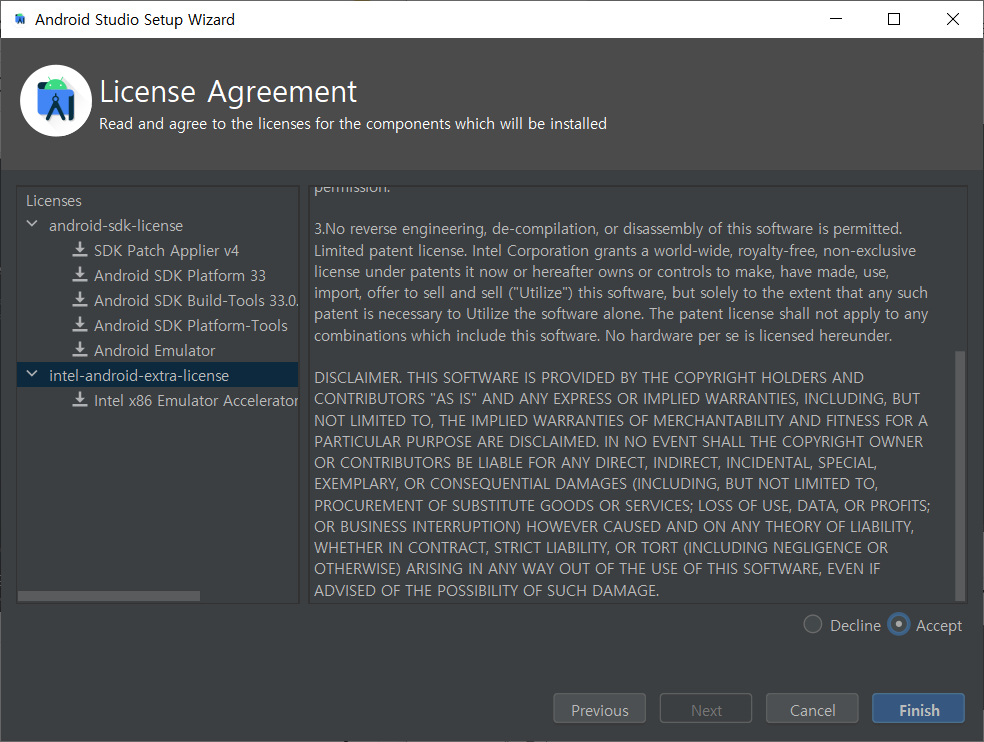Click the Android Studio logo in header
984x742 pixels.
tap(56, 100)
